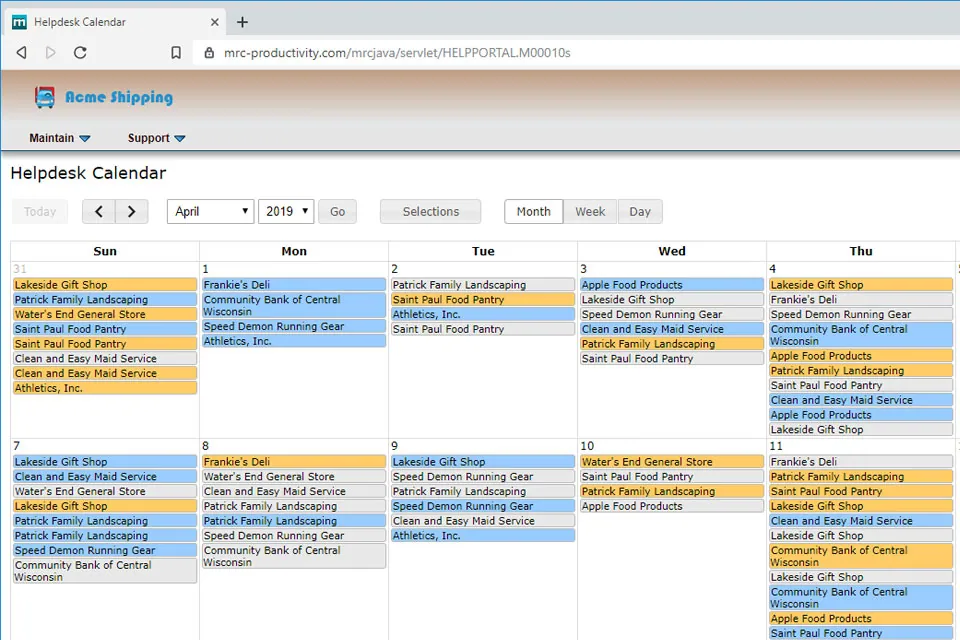Open Frankie's Deli entry on April 4
The height and width of the screenshot is (640, 960).
point(861,299)
